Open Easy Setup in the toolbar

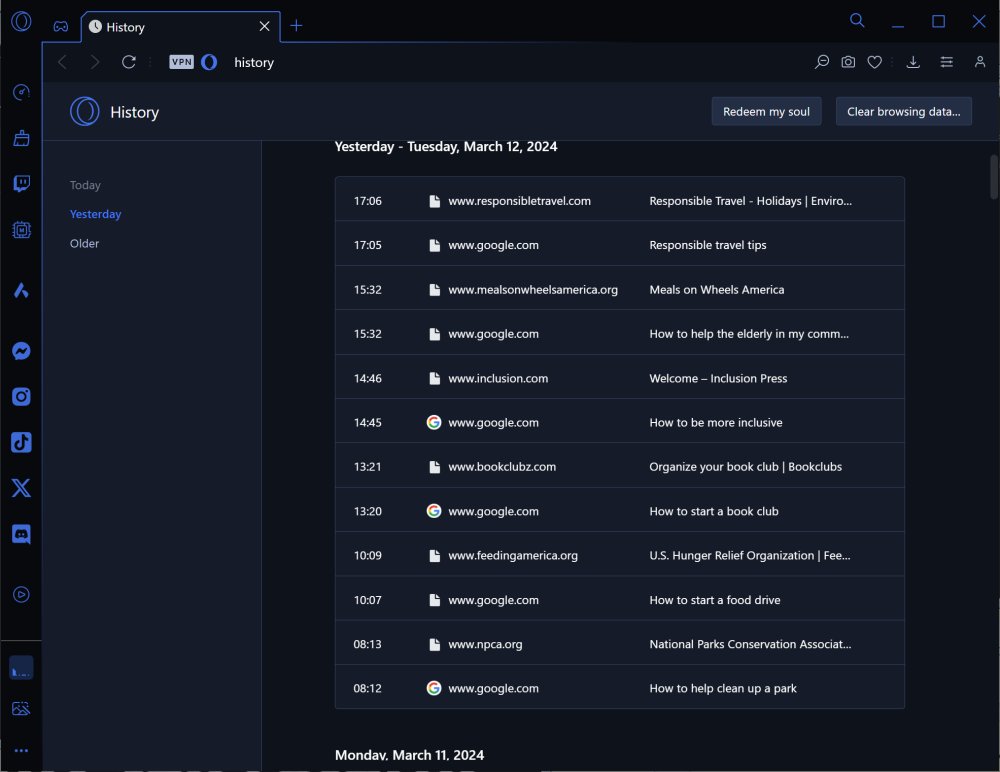[946, 62]
